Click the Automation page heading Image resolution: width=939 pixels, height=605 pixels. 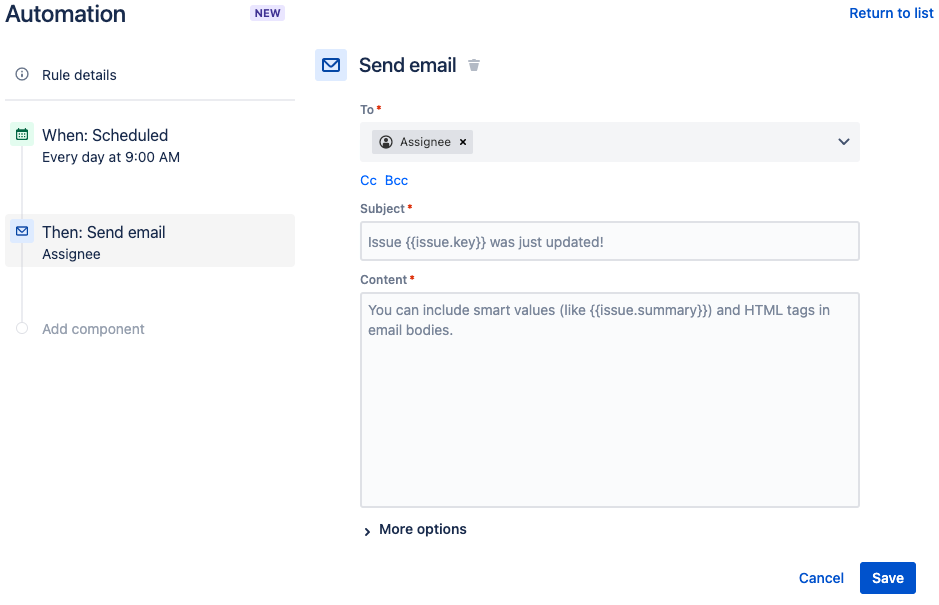[66, 13]
